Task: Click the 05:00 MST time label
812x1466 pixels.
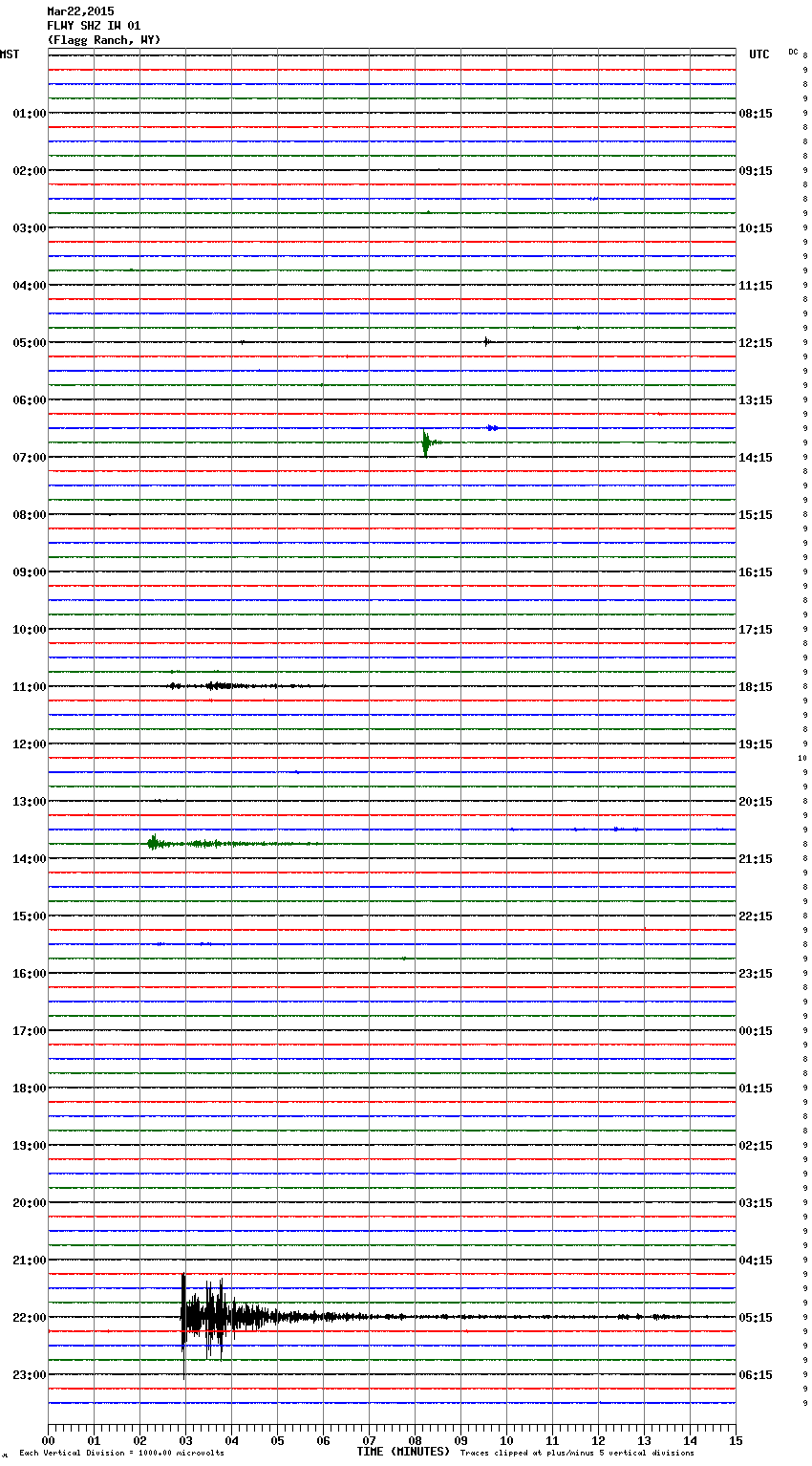Action: point(29,342)
